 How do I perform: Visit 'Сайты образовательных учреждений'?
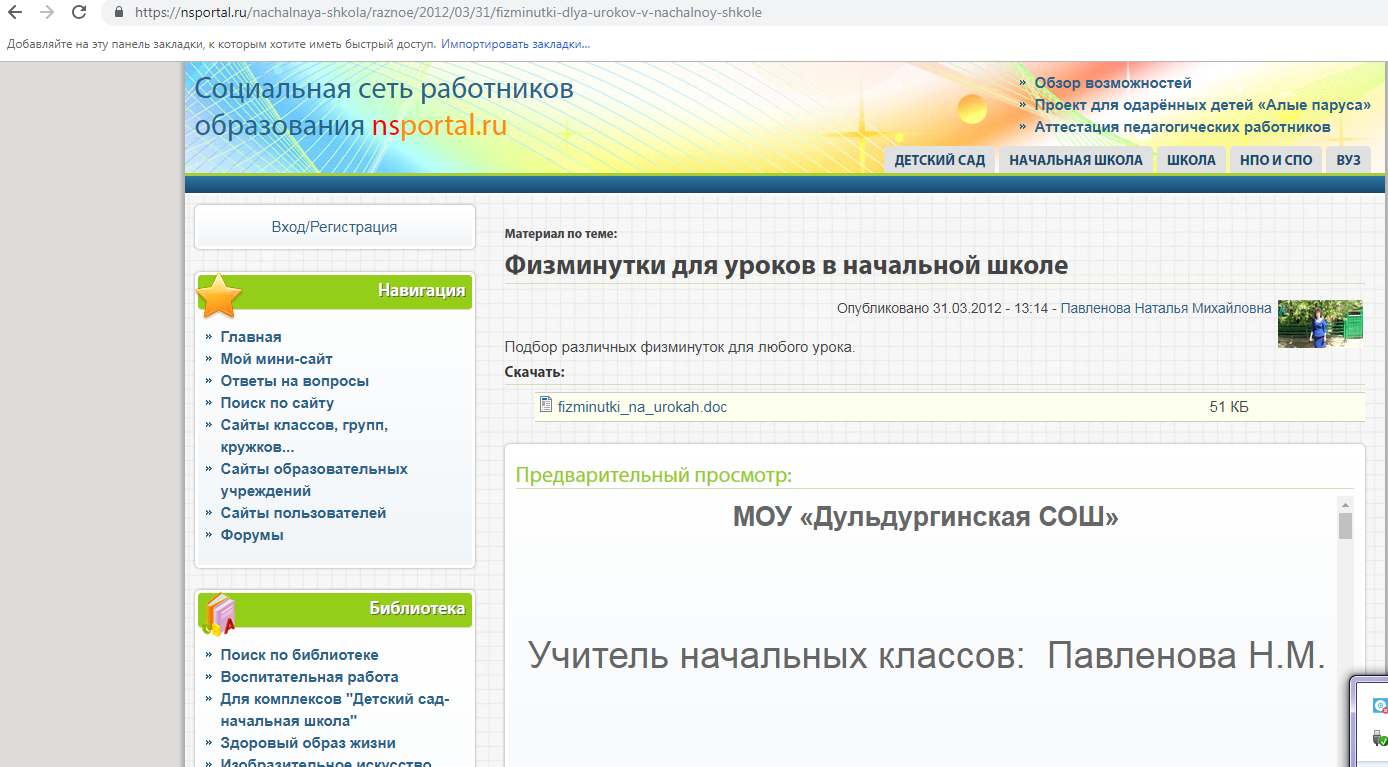coord(314,480)
